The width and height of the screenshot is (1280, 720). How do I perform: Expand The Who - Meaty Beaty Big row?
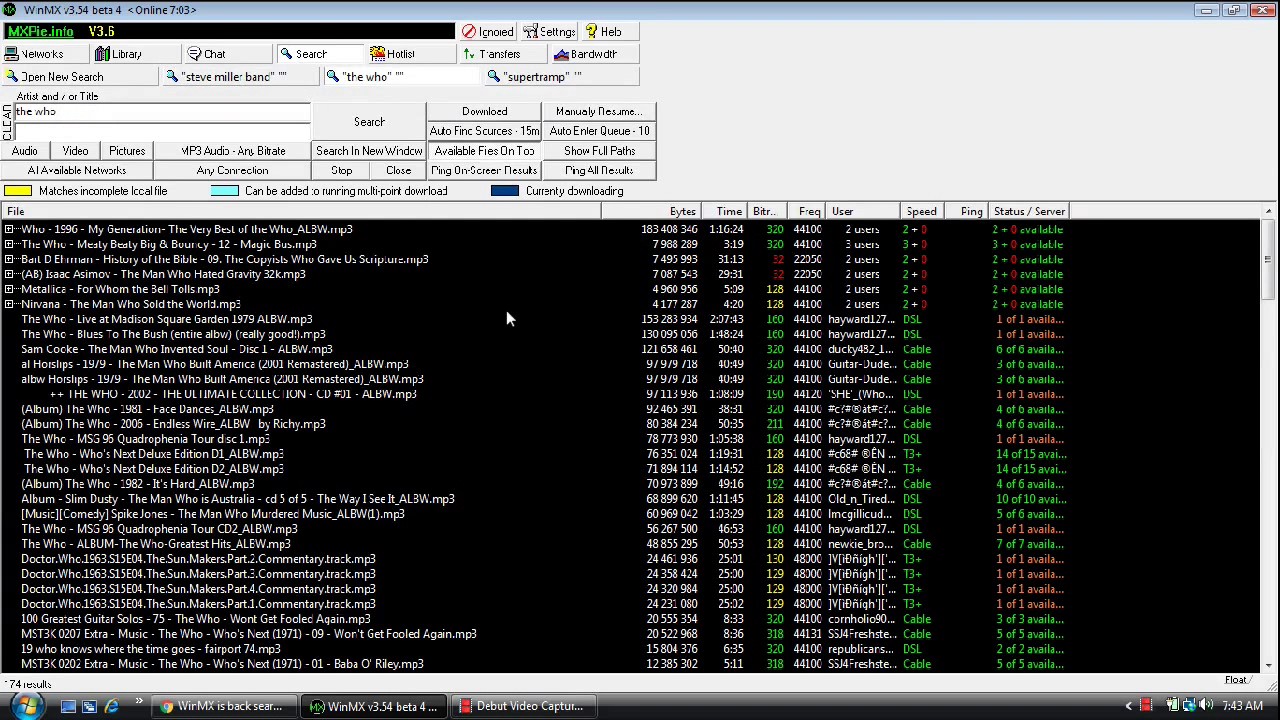tap(9, 244)
